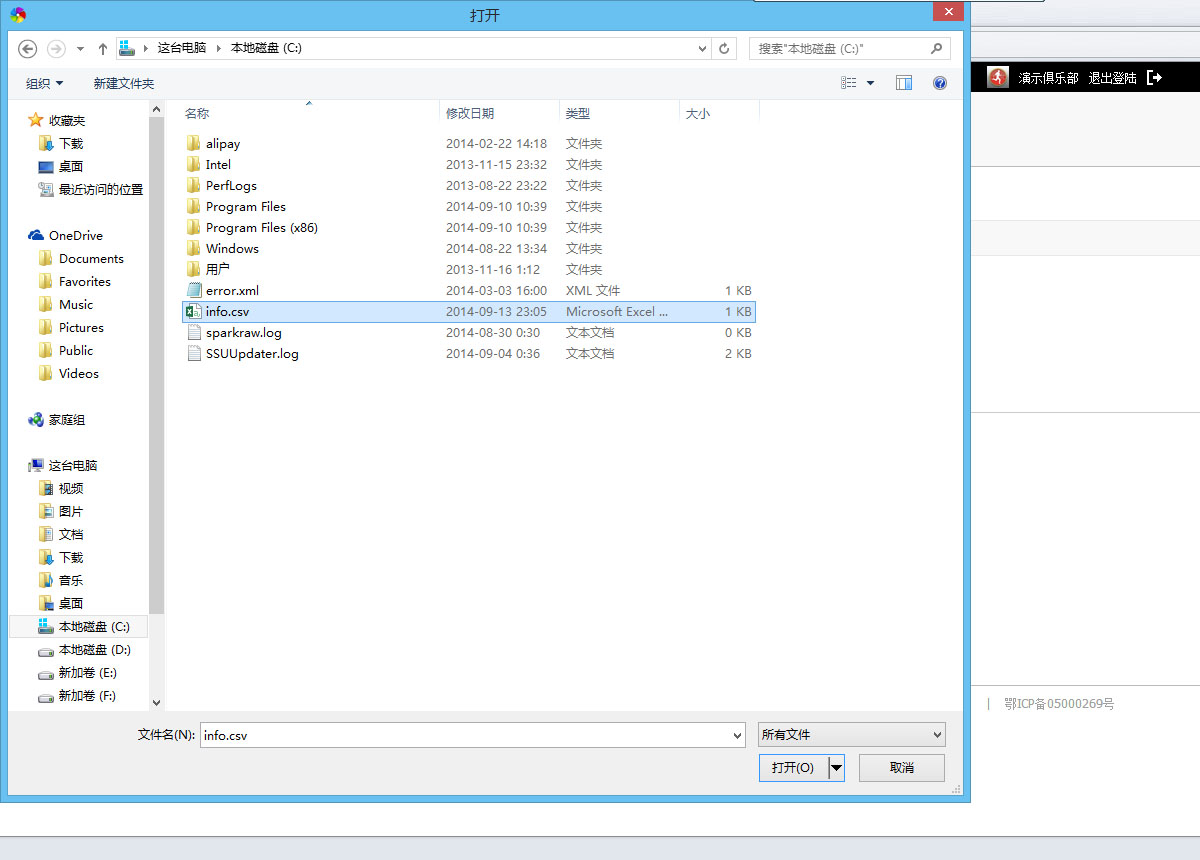The width and height of the screenshot is (1200, 860).
Task: Select 本地磁盘 (D:) in navigation pane
Action: pos(94,650)
